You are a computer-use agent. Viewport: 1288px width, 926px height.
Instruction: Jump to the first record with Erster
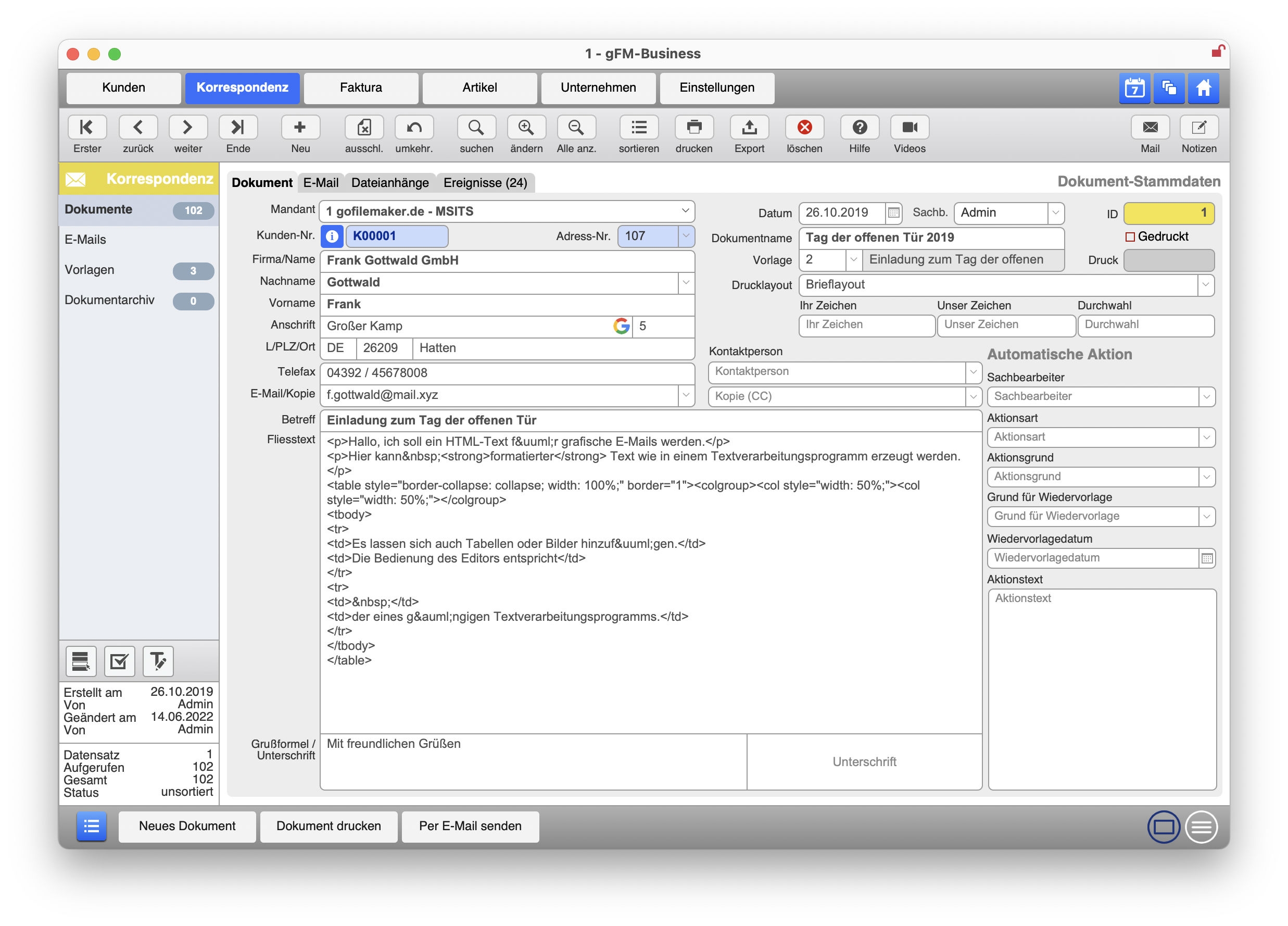(87, 127)
